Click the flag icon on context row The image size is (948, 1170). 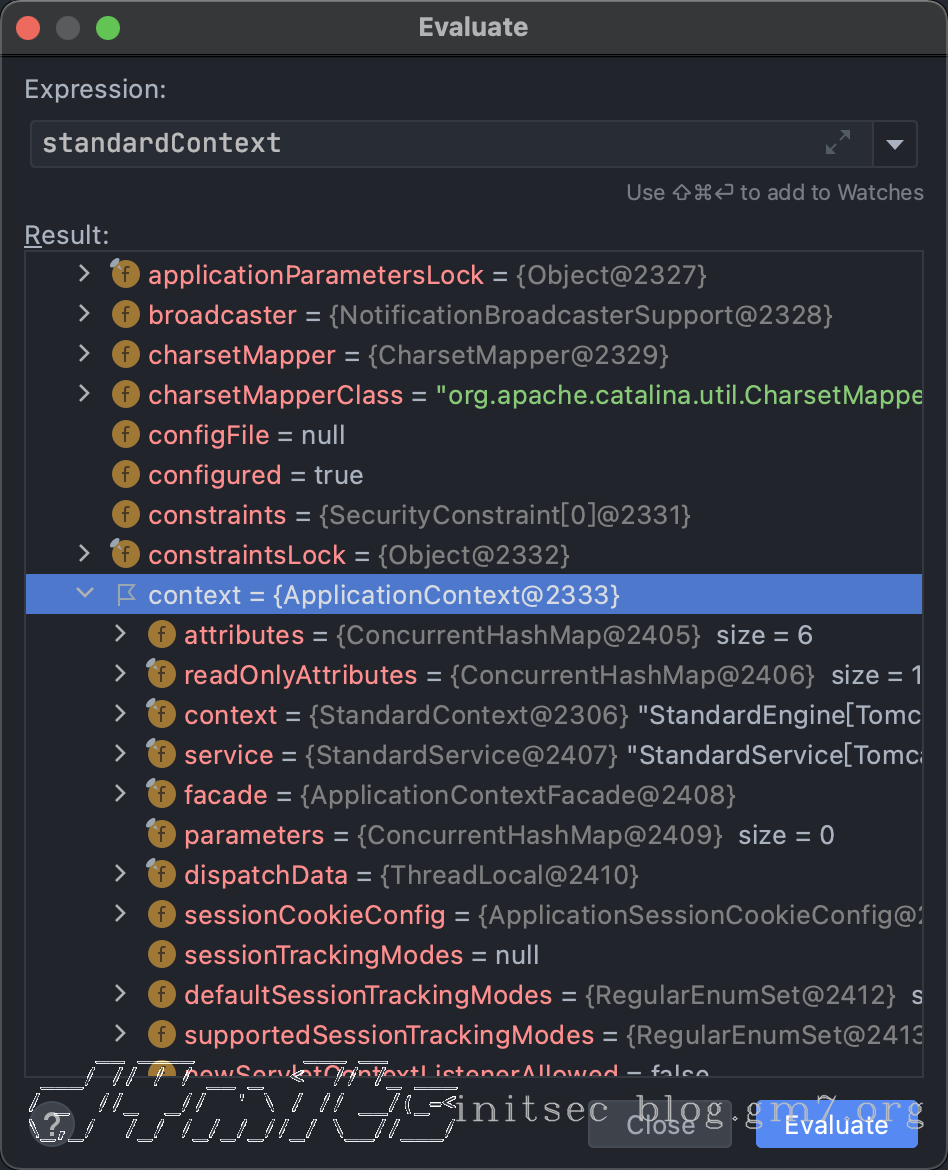(126, 595)
